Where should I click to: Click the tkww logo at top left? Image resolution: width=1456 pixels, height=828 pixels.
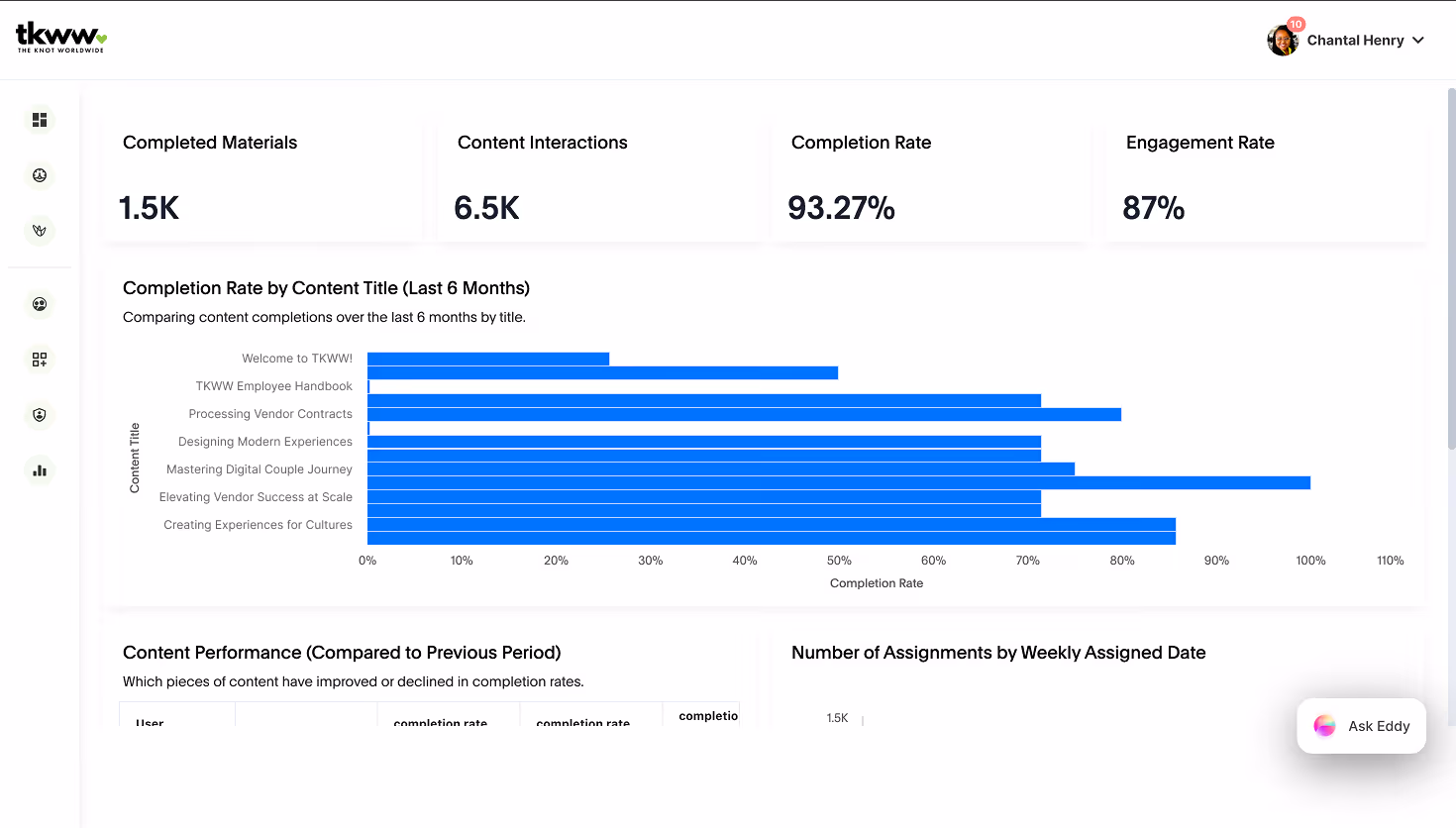point(59,40)
